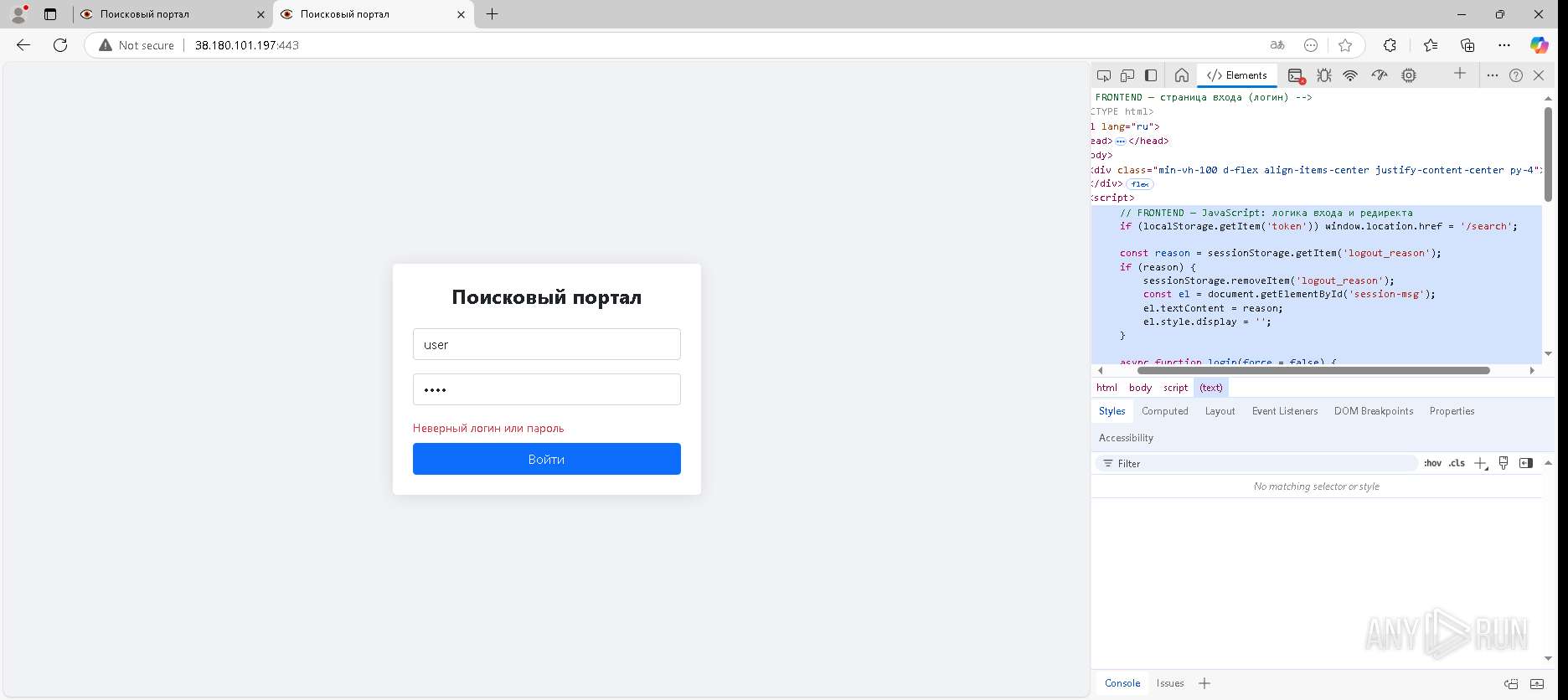Click the Войти login button
The height and width of the screenshot is (700, 1568).
click(x=546, y=459)
